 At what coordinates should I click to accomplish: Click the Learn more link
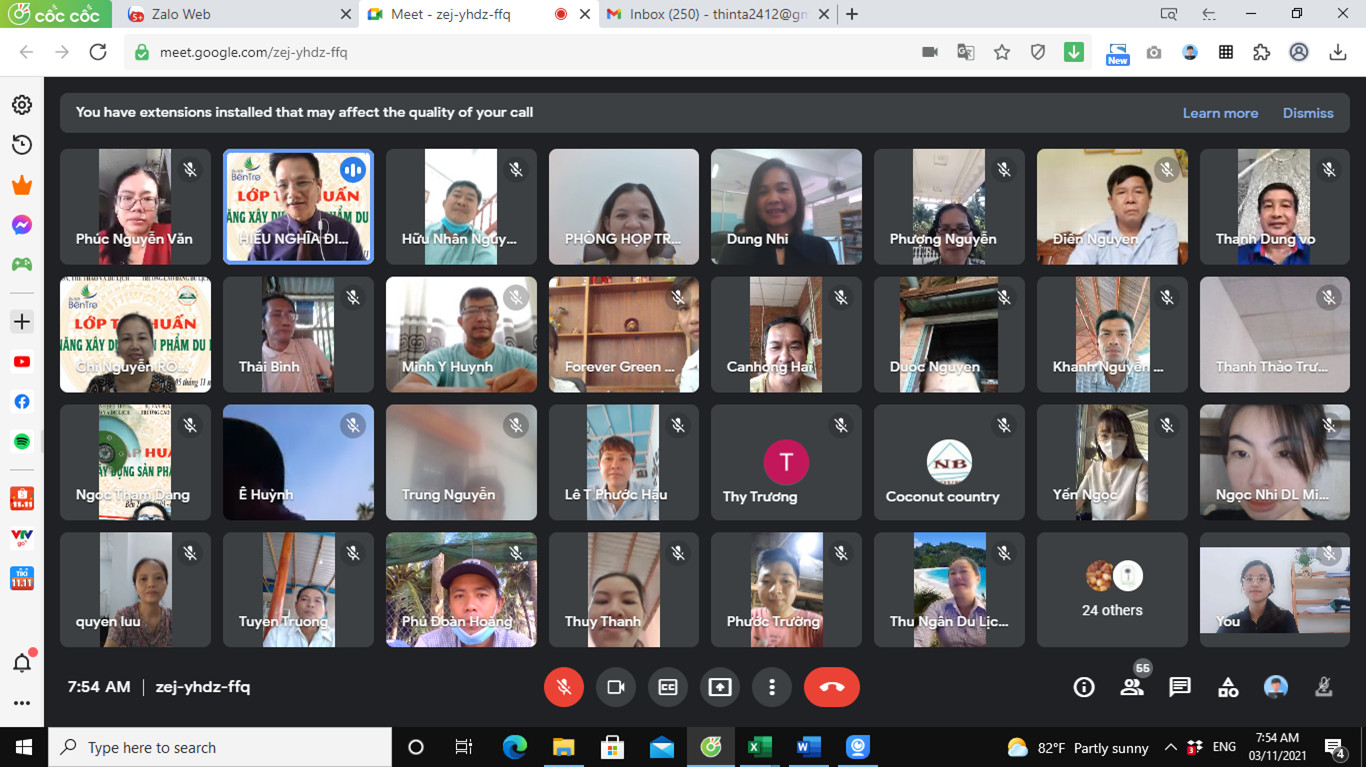(x=1220, y=113)
